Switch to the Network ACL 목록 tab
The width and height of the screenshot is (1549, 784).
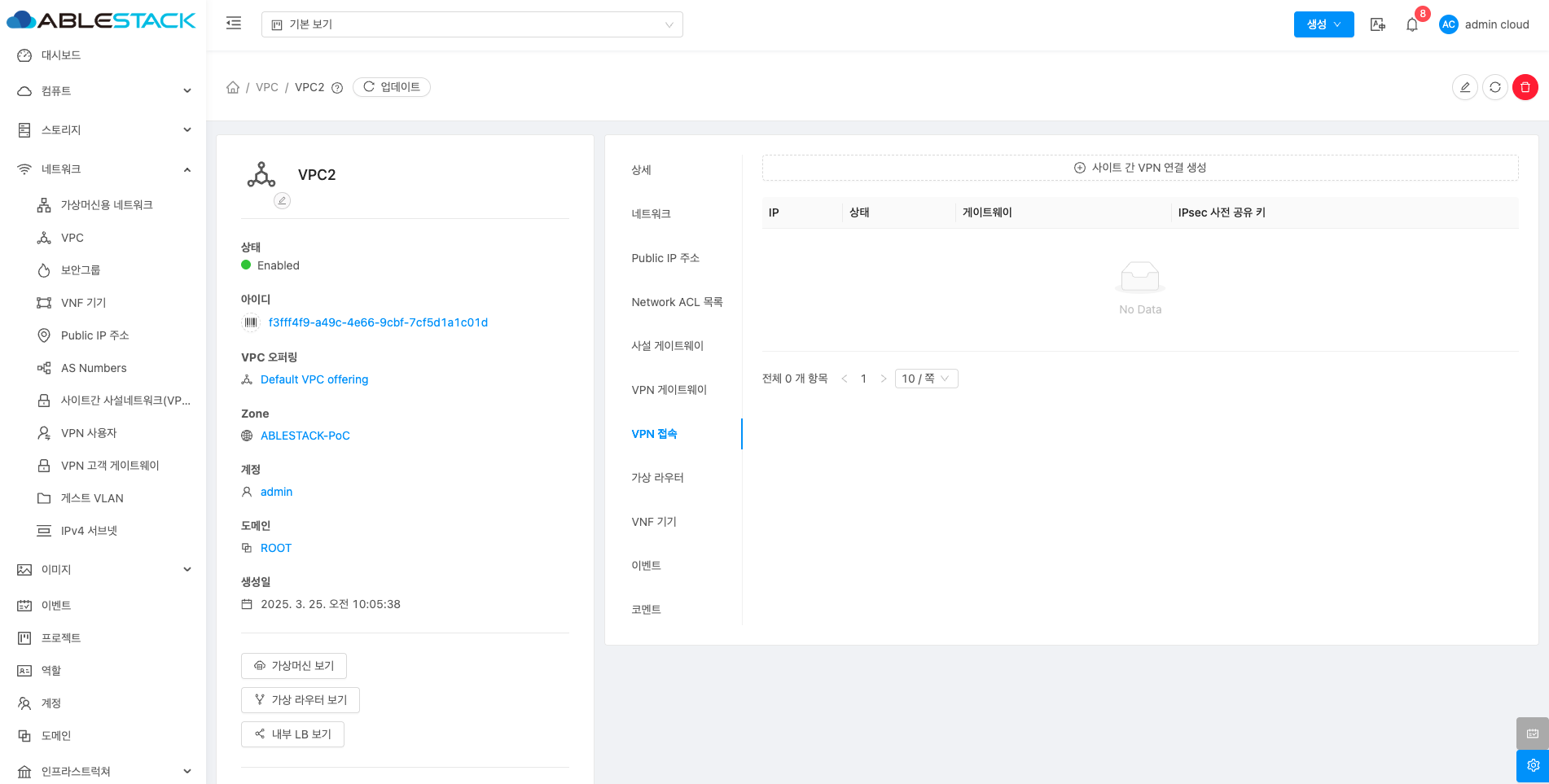click(677, 302)
